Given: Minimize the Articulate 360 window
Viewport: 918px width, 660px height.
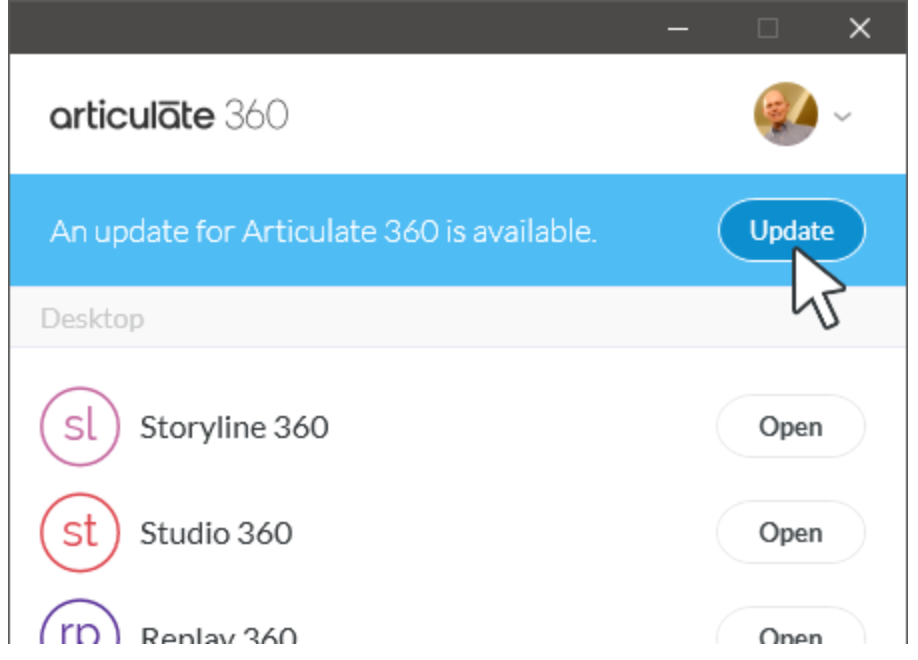Looking at the screenshot, I should pos(679,28).
